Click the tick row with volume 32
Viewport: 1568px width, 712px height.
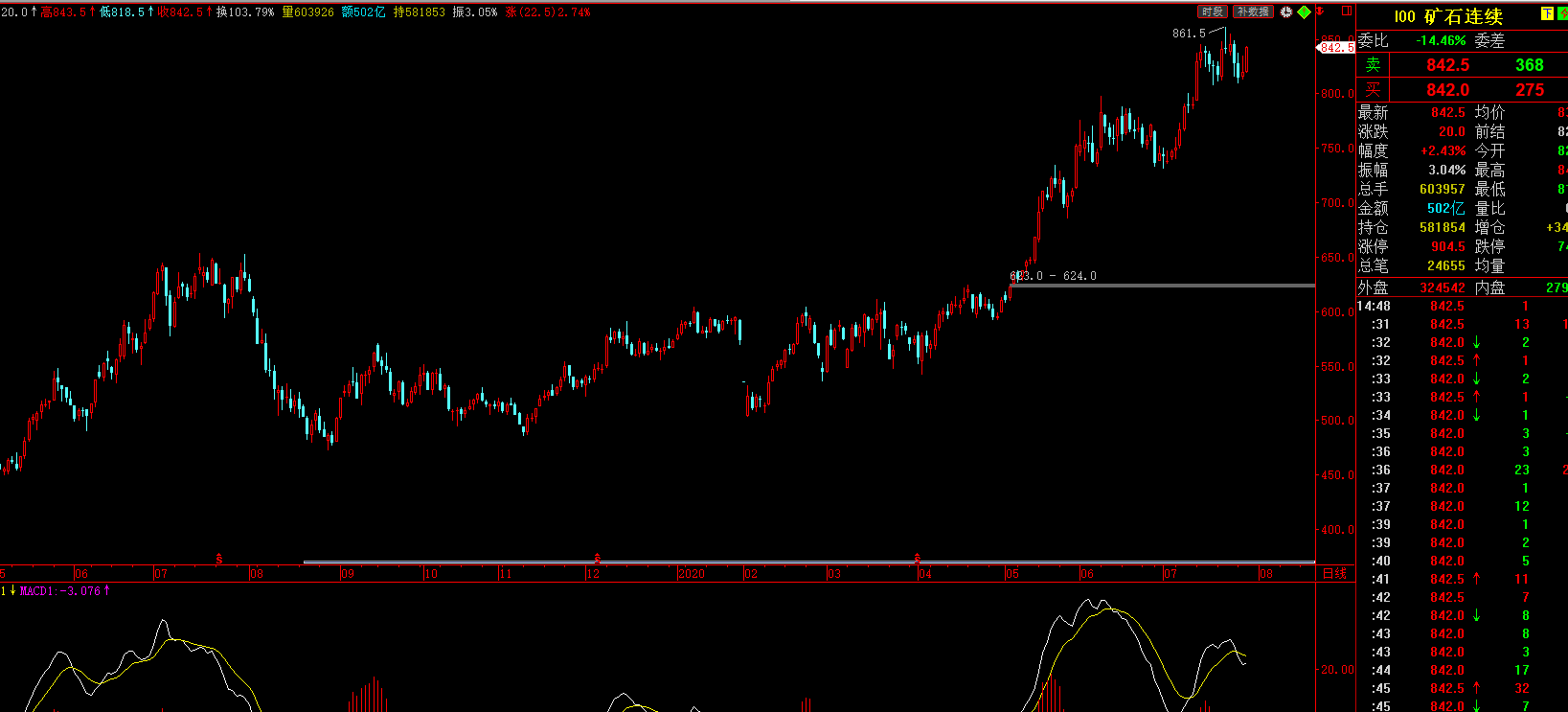[1462, 689]
